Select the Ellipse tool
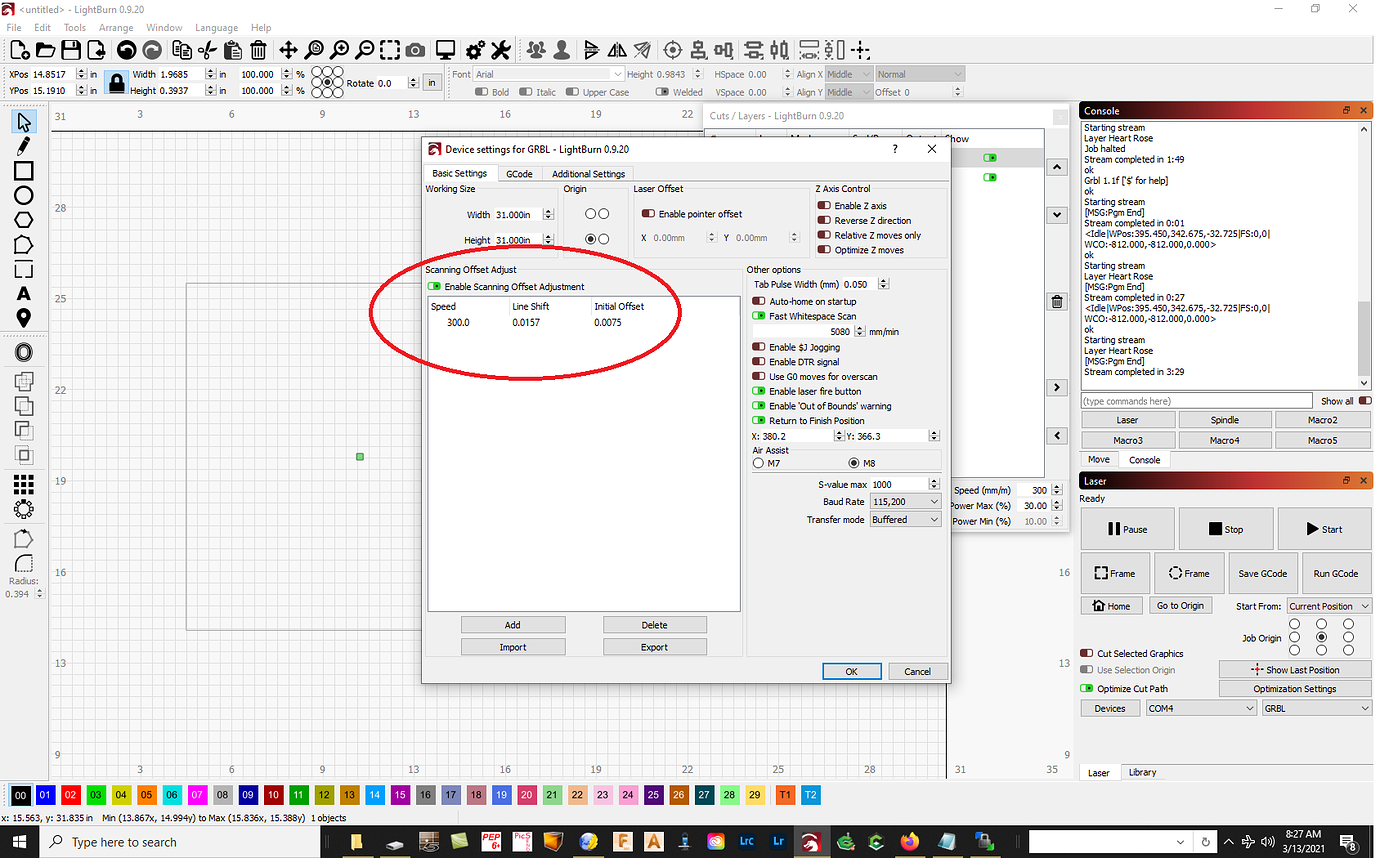The width and height of the screenshot is (1380, 858). tap(22, 196)
